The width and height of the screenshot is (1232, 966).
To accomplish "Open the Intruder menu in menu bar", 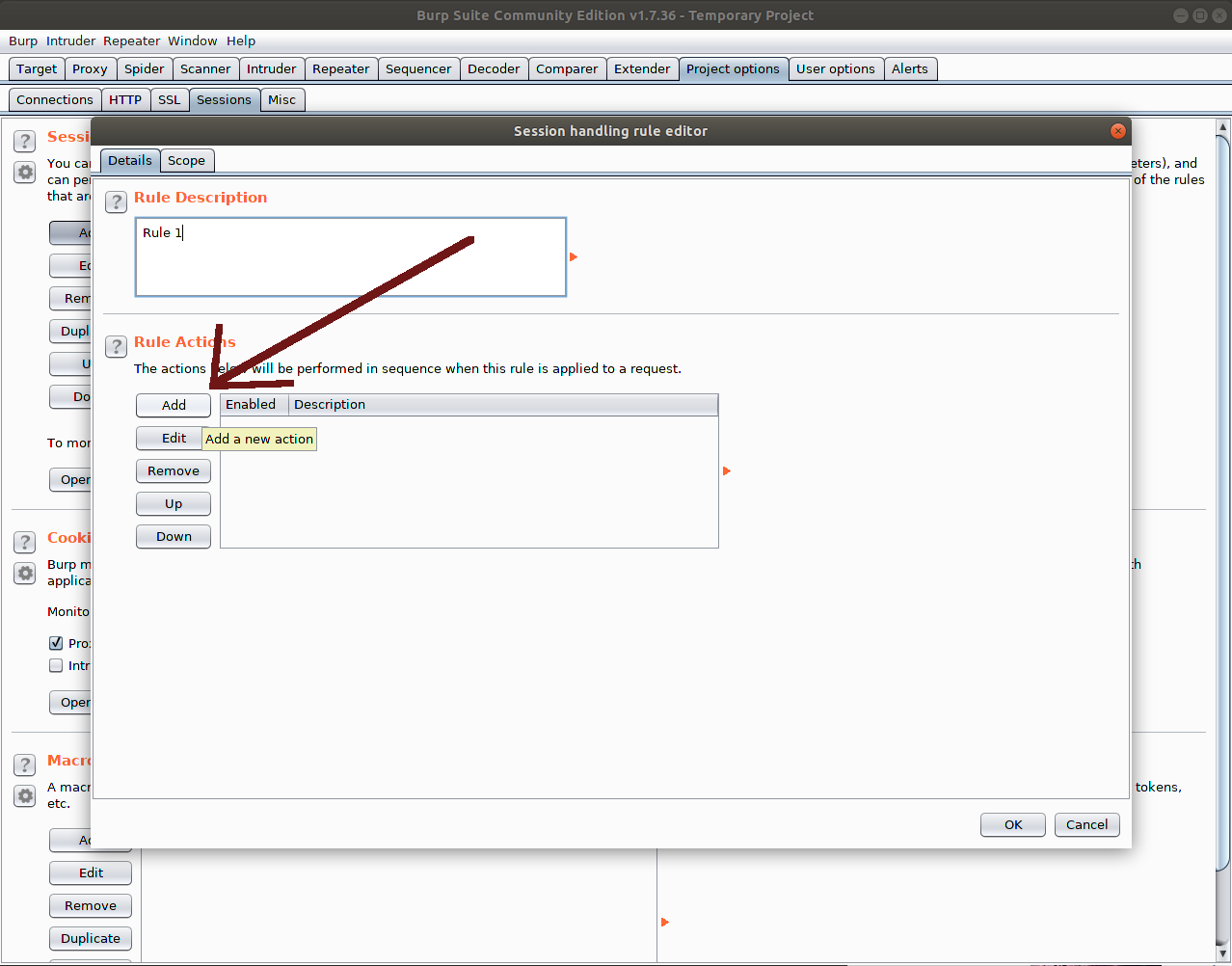I will click(x=71, y=41).
